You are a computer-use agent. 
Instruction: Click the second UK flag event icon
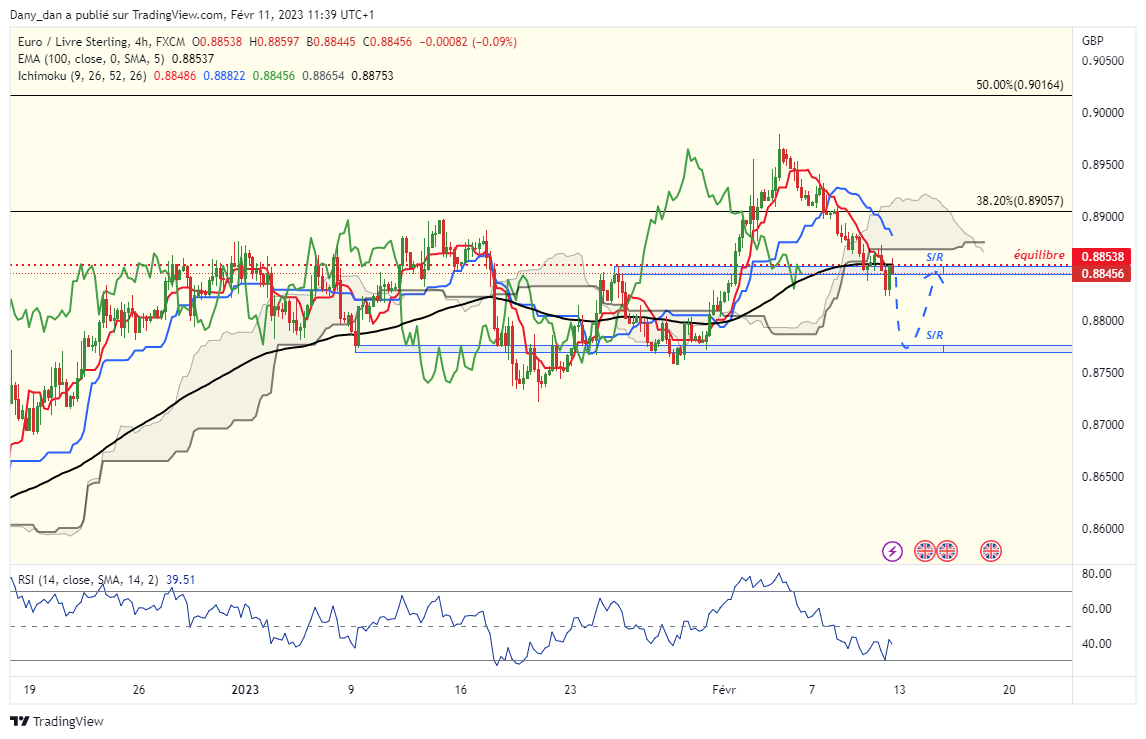[947, 550]
